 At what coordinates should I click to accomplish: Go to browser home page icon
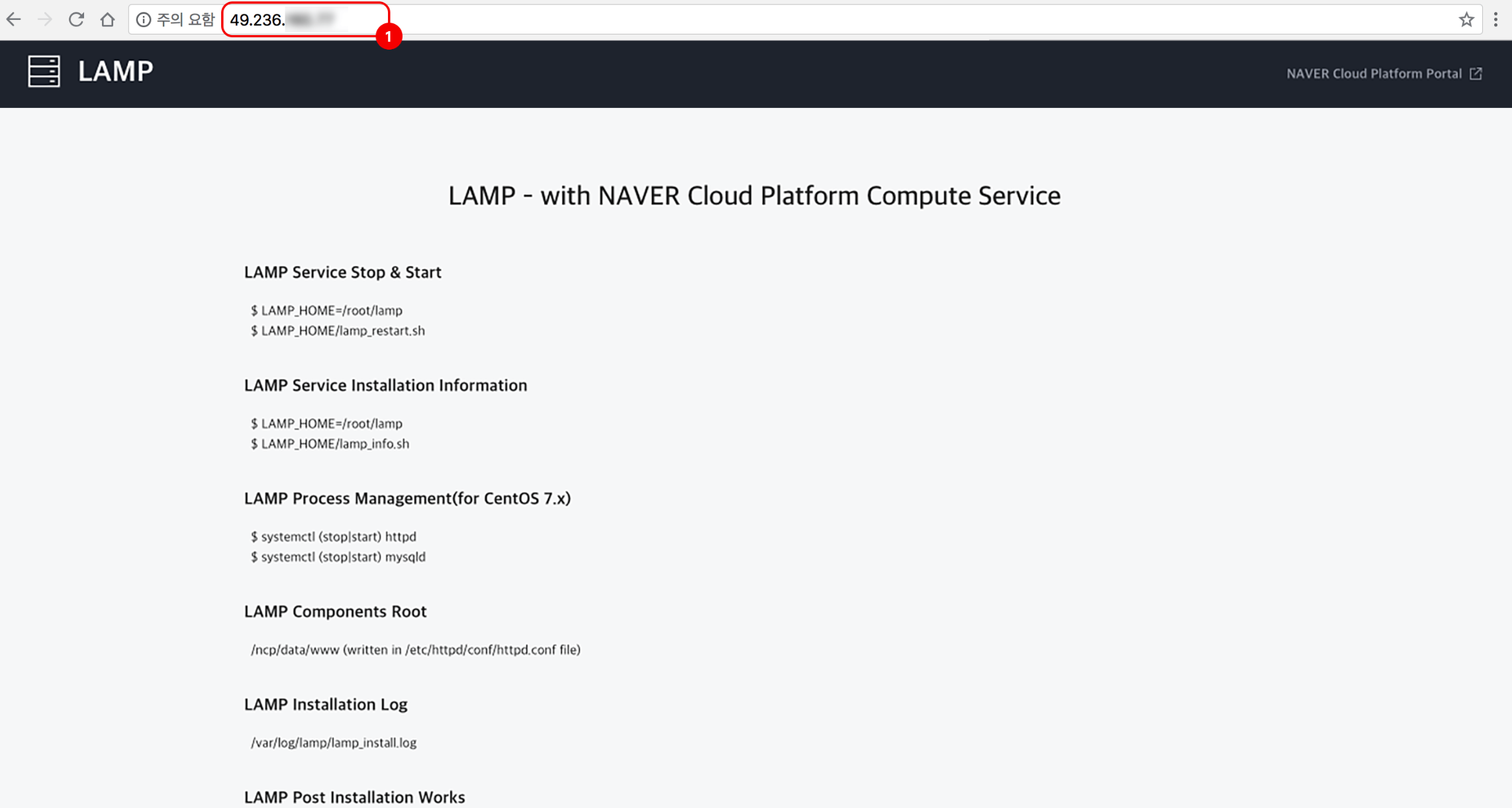(107, 20)
